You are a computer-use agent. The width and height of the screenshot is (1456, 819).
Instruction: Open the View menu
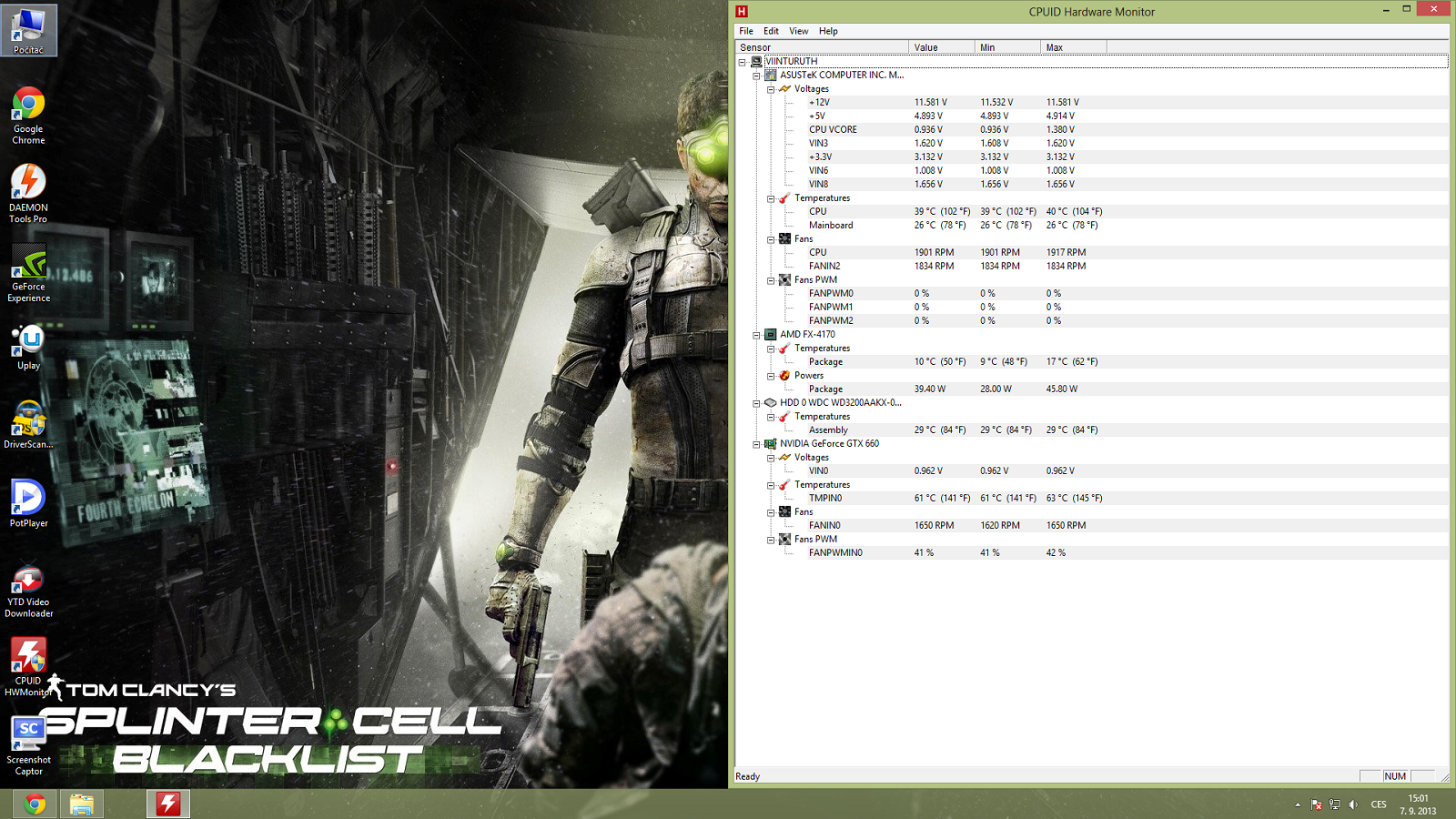(x=798, y=31)
